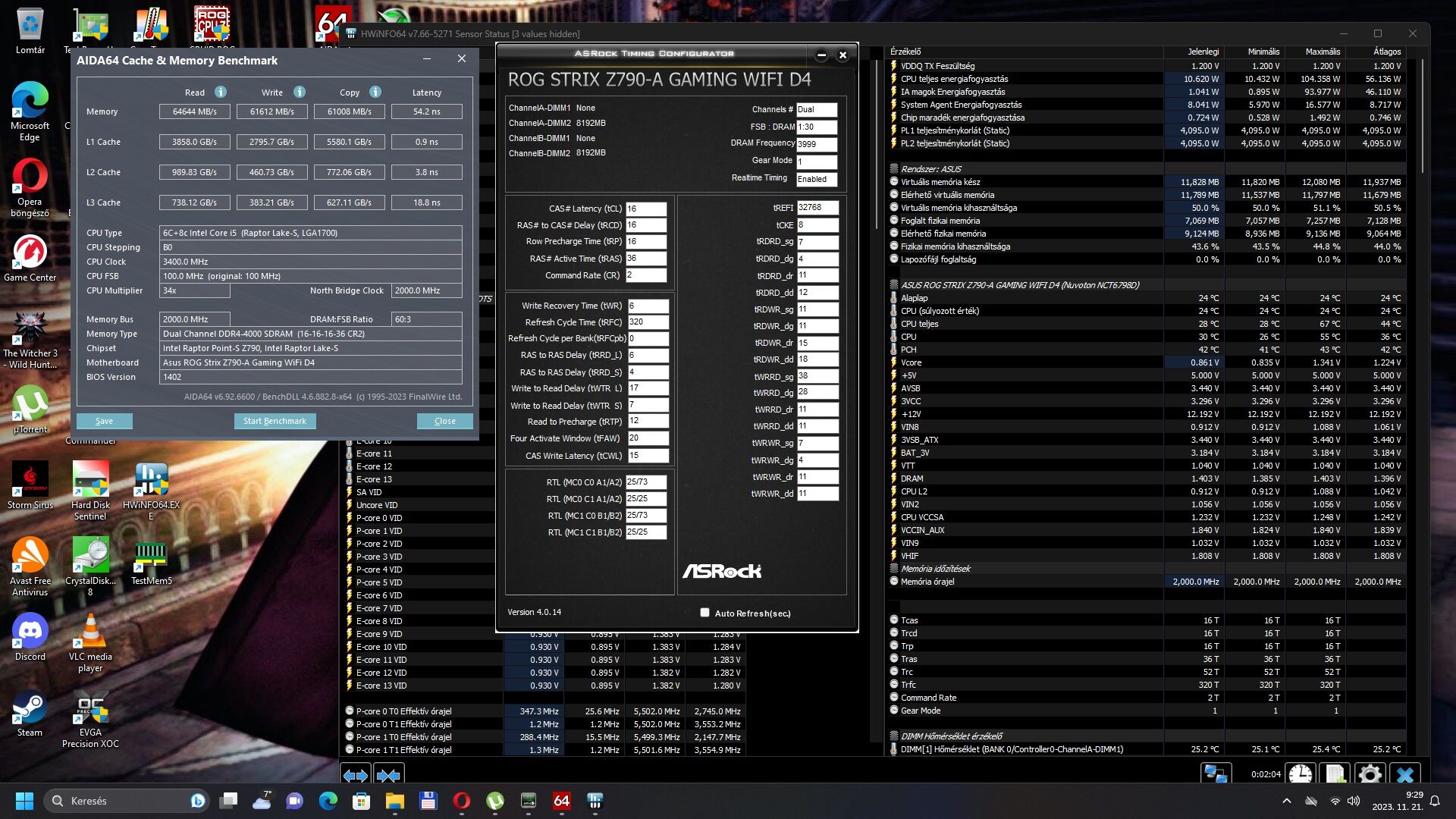Click Memory Read 64644 MB/s value
The image size is (1456, 819).
pos(194,111)
